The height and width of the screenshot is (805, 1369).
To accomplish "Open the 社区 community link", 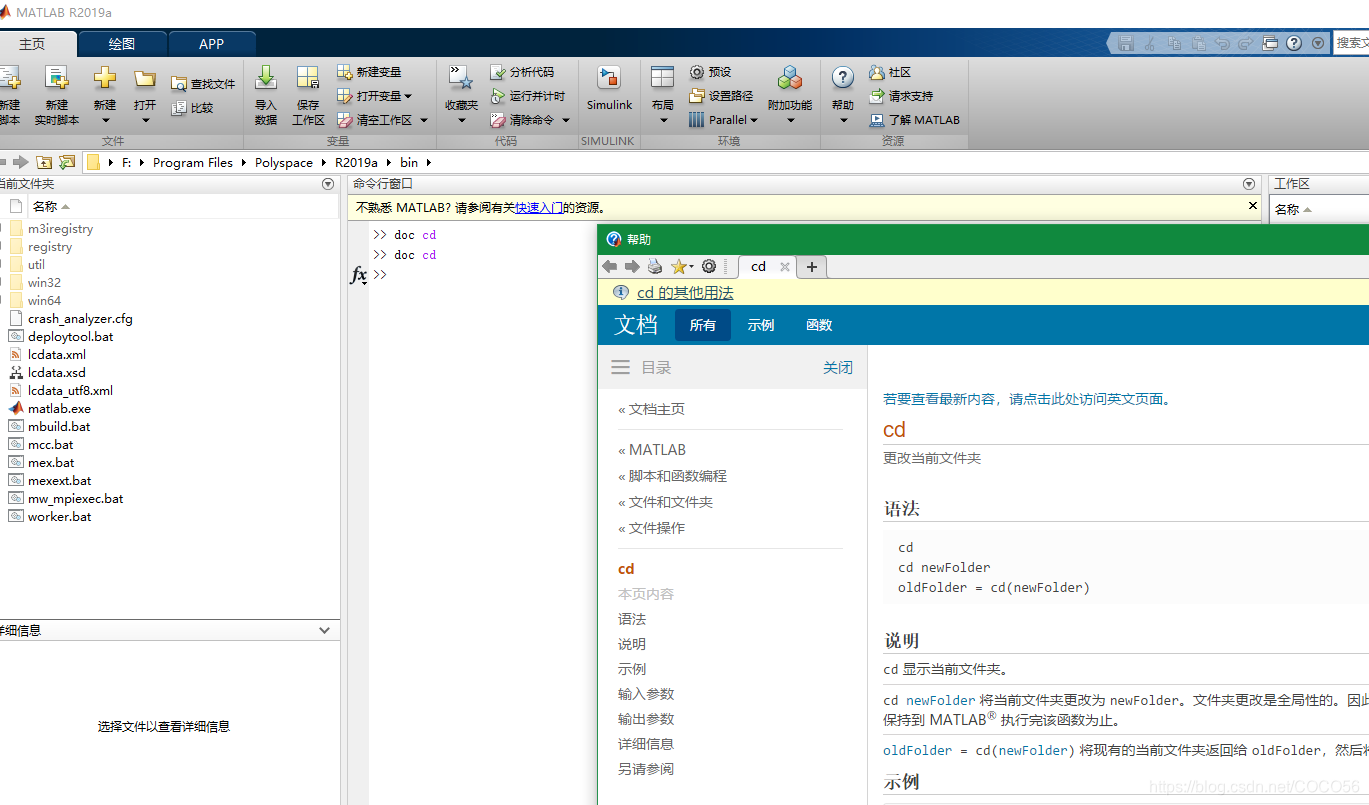I will point(890,72).
